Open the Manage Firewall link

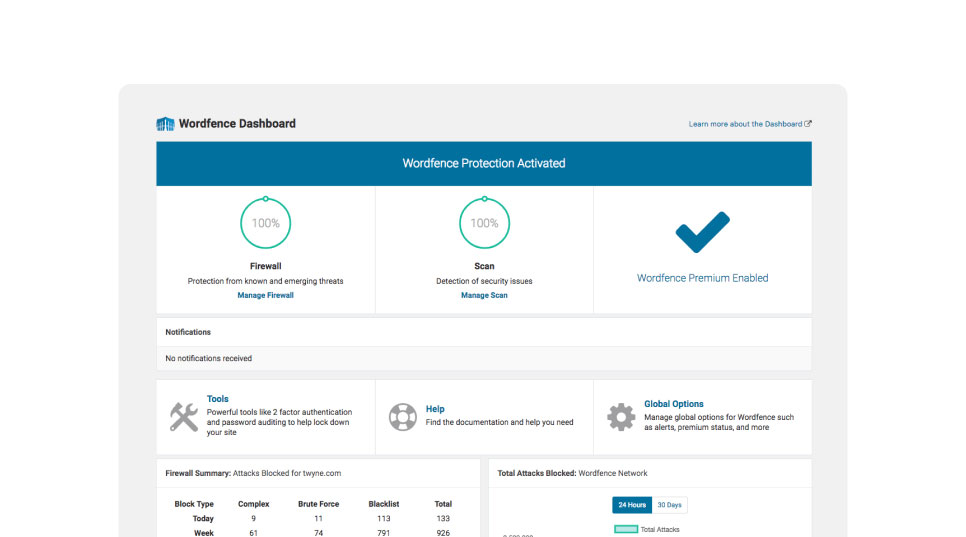[x=266, y=295]
